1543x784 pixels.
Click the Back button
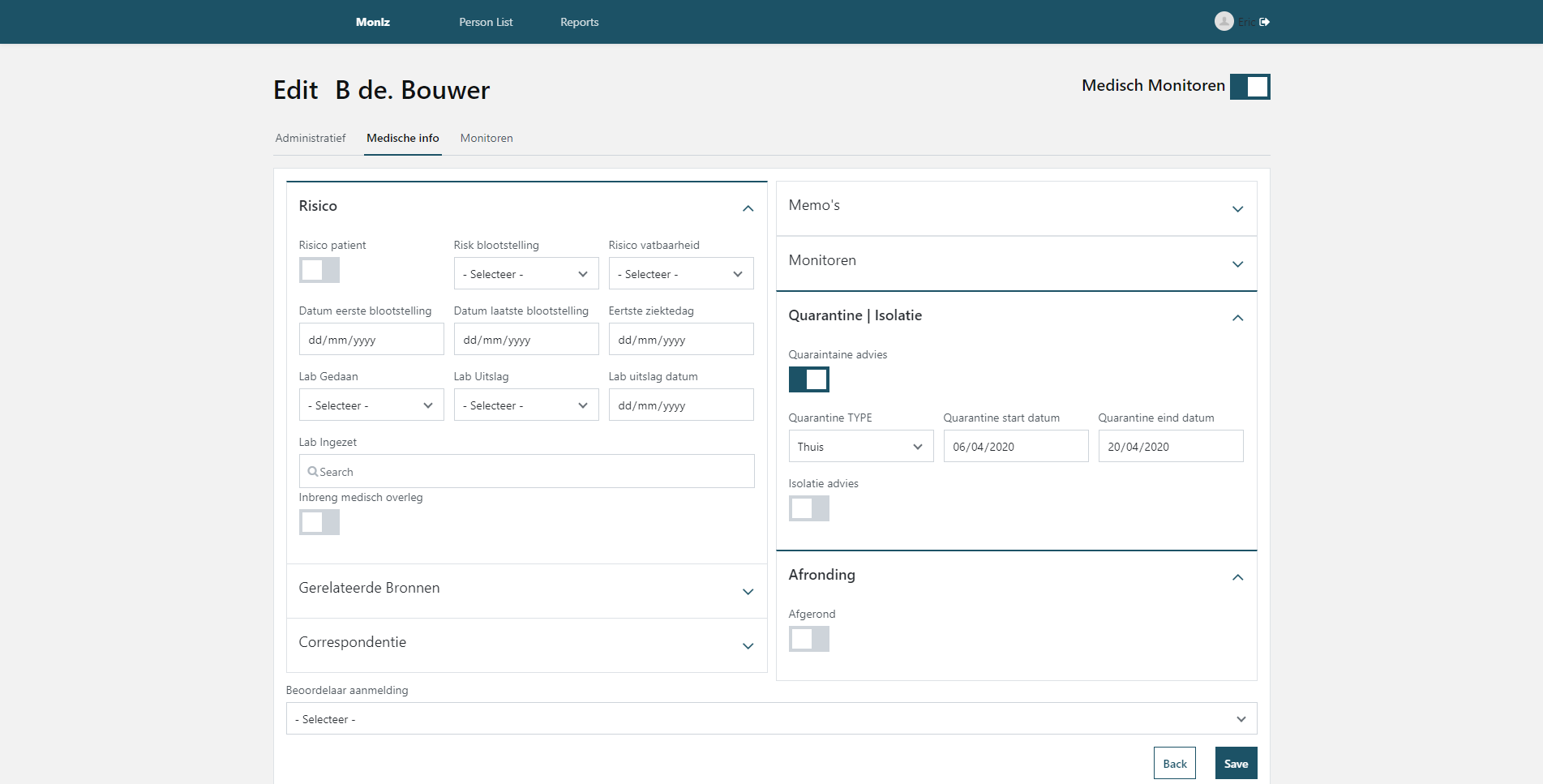click(1175, 764)
